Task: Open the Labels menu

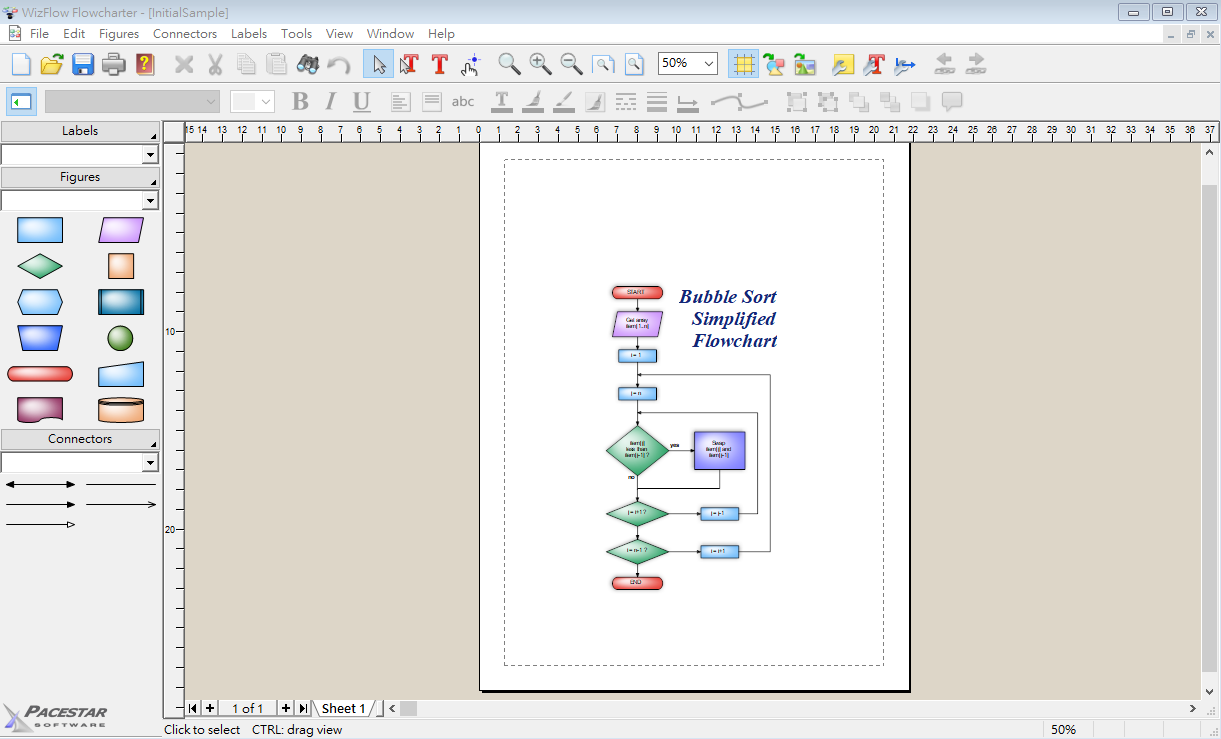Action: (x=249, y=33)
